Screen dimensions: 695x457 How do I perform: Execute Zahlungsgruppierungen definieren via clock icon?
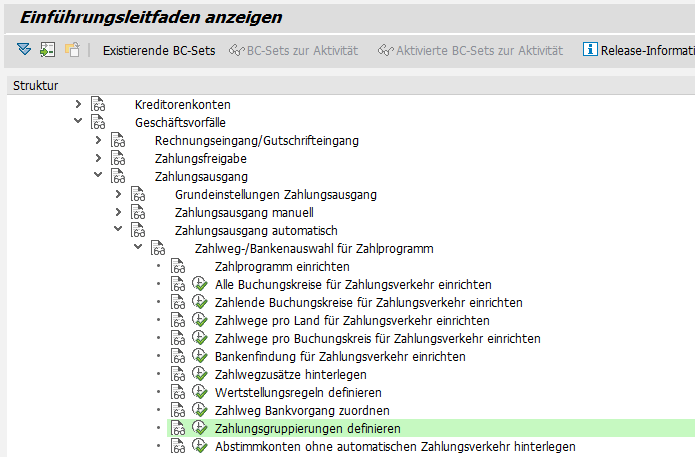[x=200, y=429]
